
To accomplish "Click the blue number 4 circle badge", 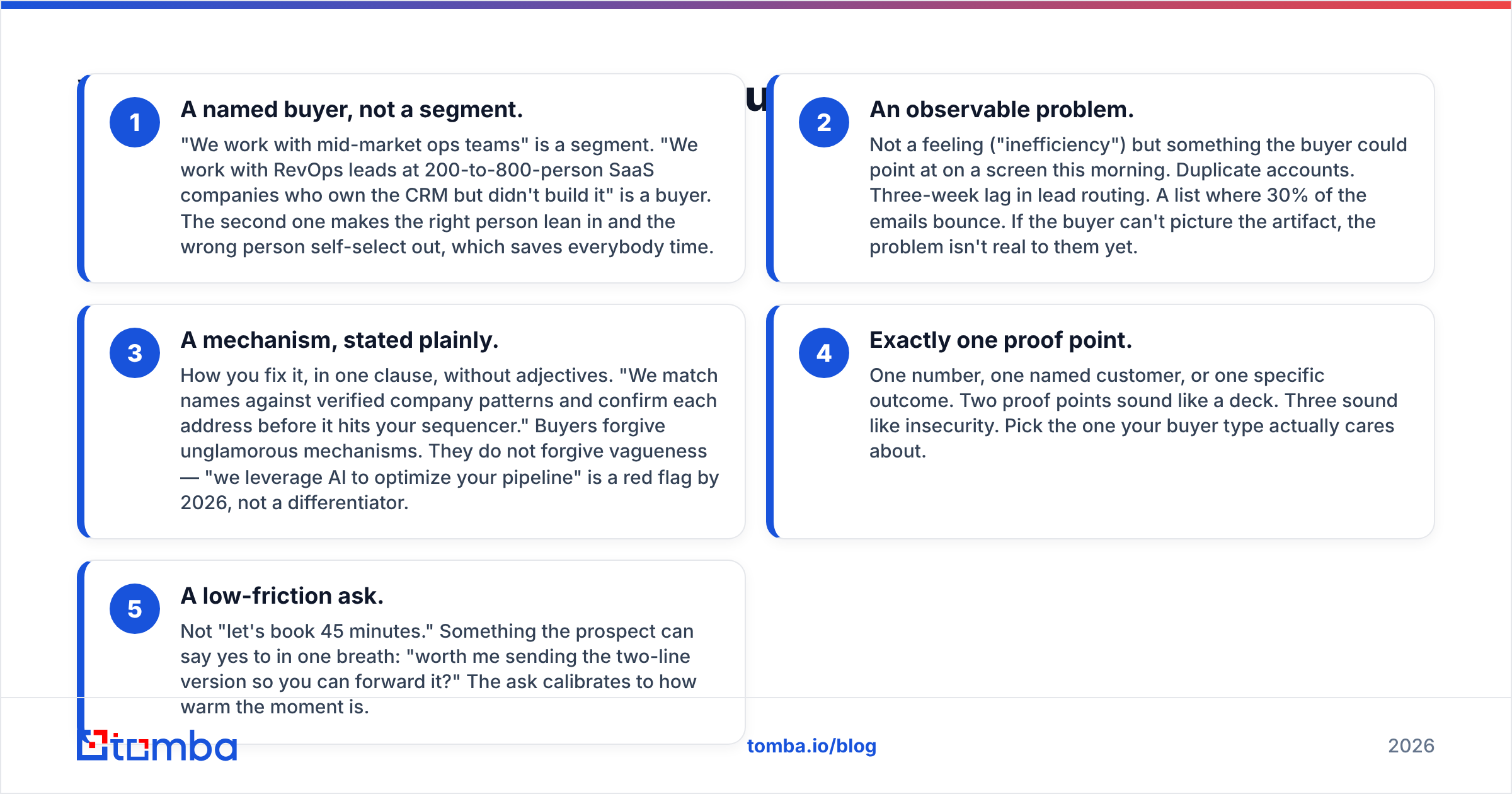I will 824,353.
